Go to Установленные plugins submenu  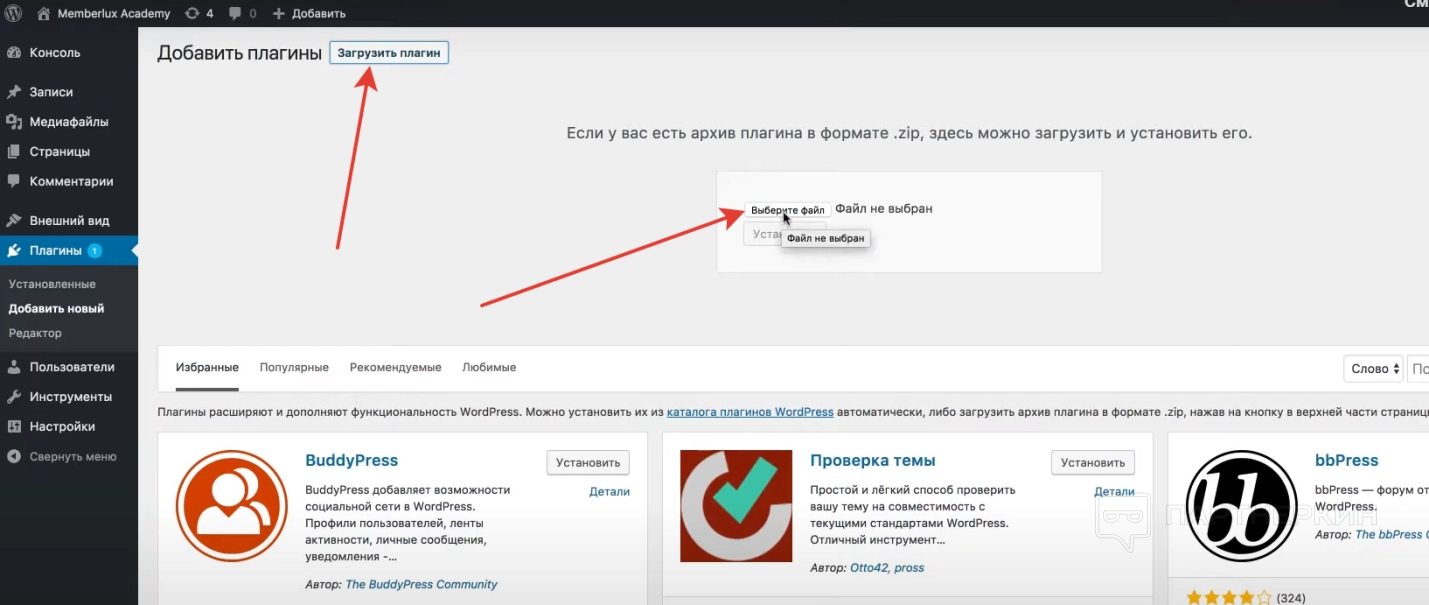(x=52, y=284)
